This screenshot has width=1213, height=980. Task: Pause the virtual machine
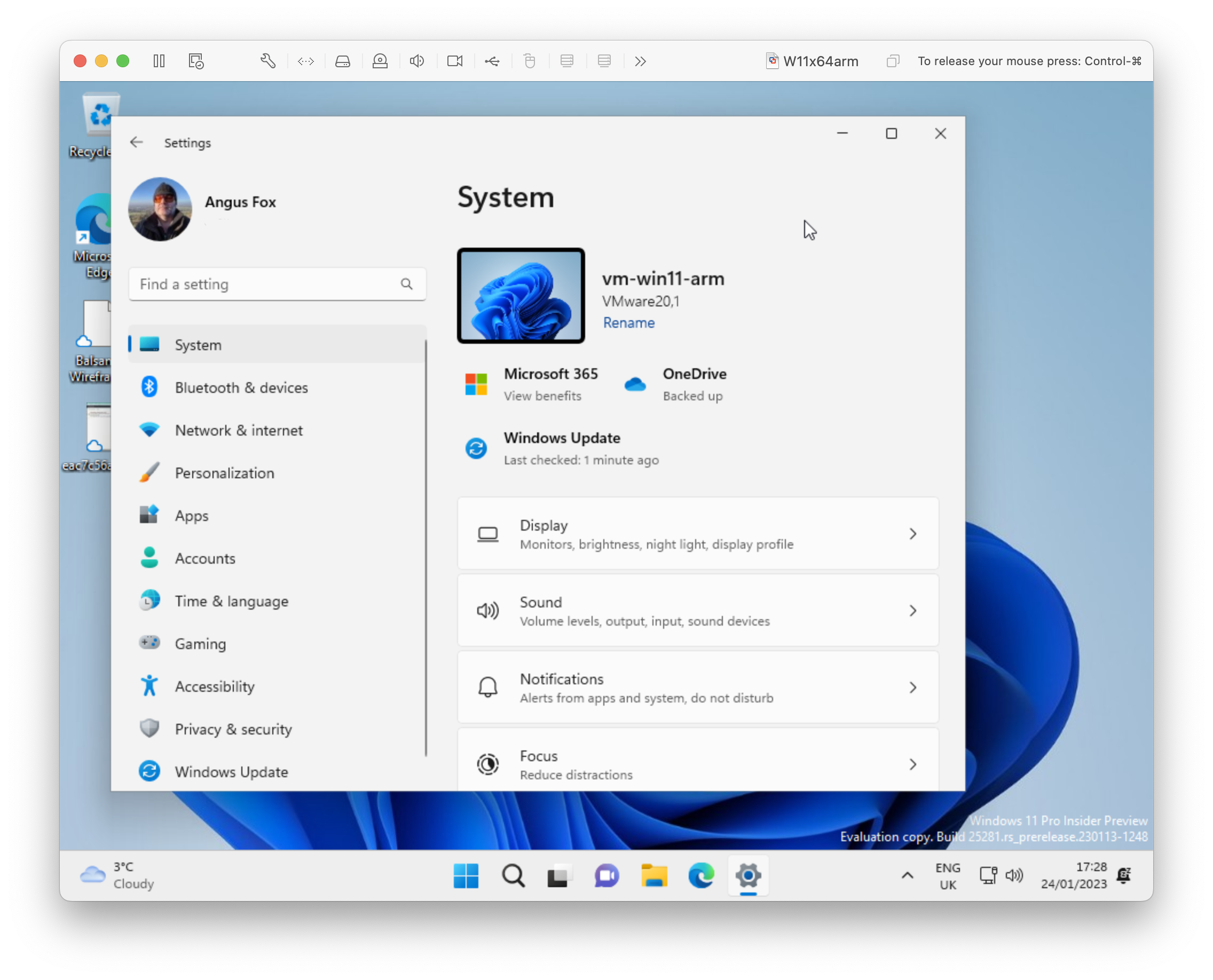pyautogui.click(x=159, y=61)
